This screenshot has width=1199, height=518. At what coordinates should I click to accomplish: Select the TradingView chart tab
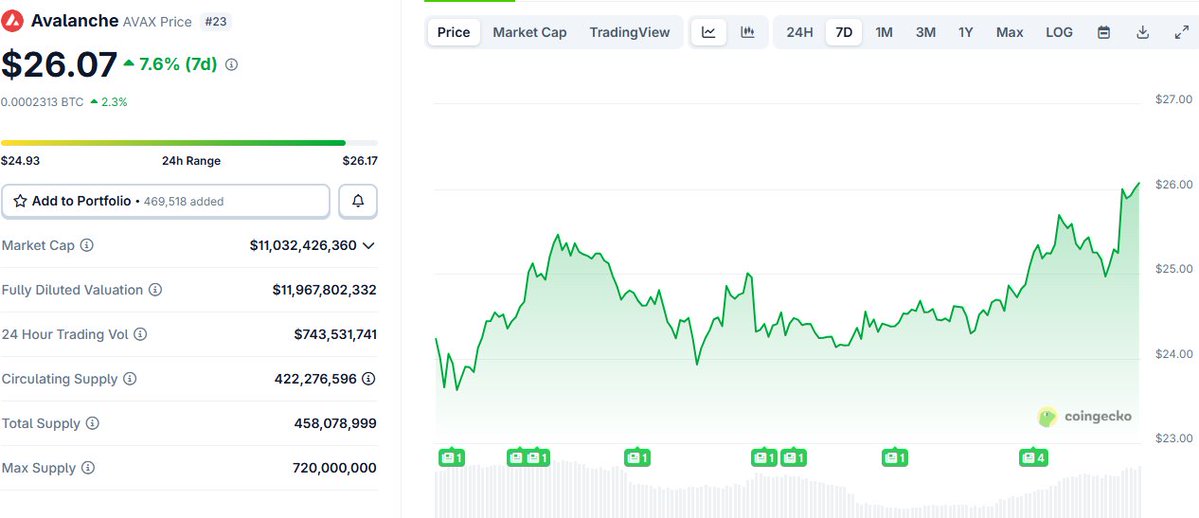point(629,32)
